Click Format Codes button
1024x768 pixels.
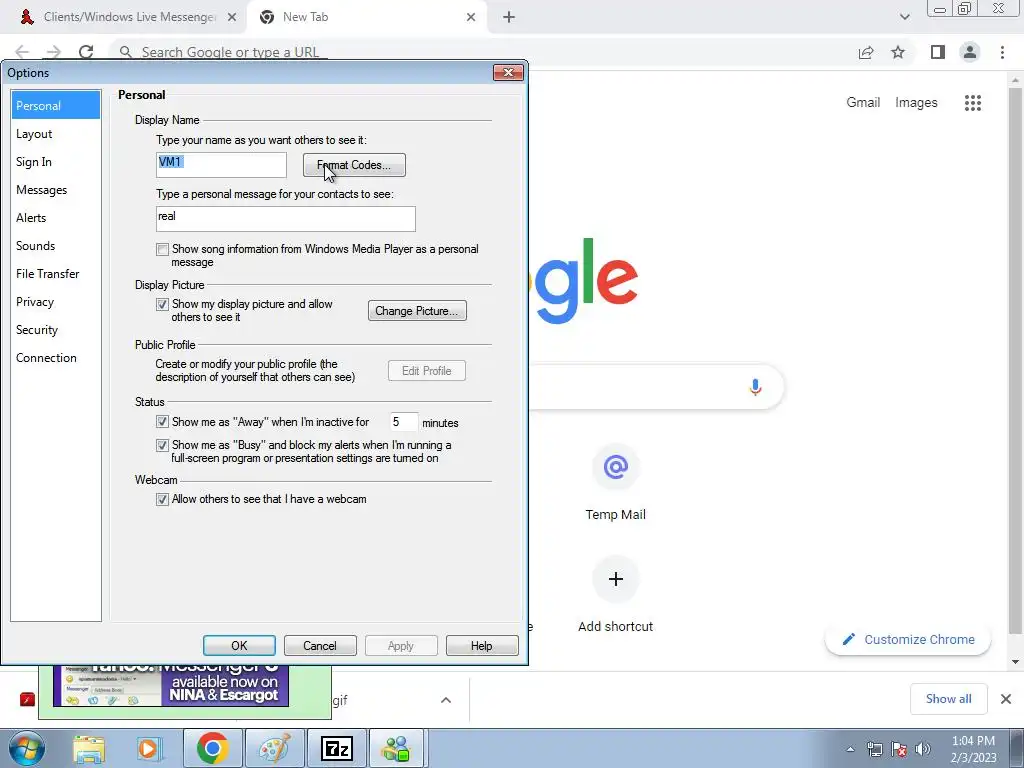point(354,165)
